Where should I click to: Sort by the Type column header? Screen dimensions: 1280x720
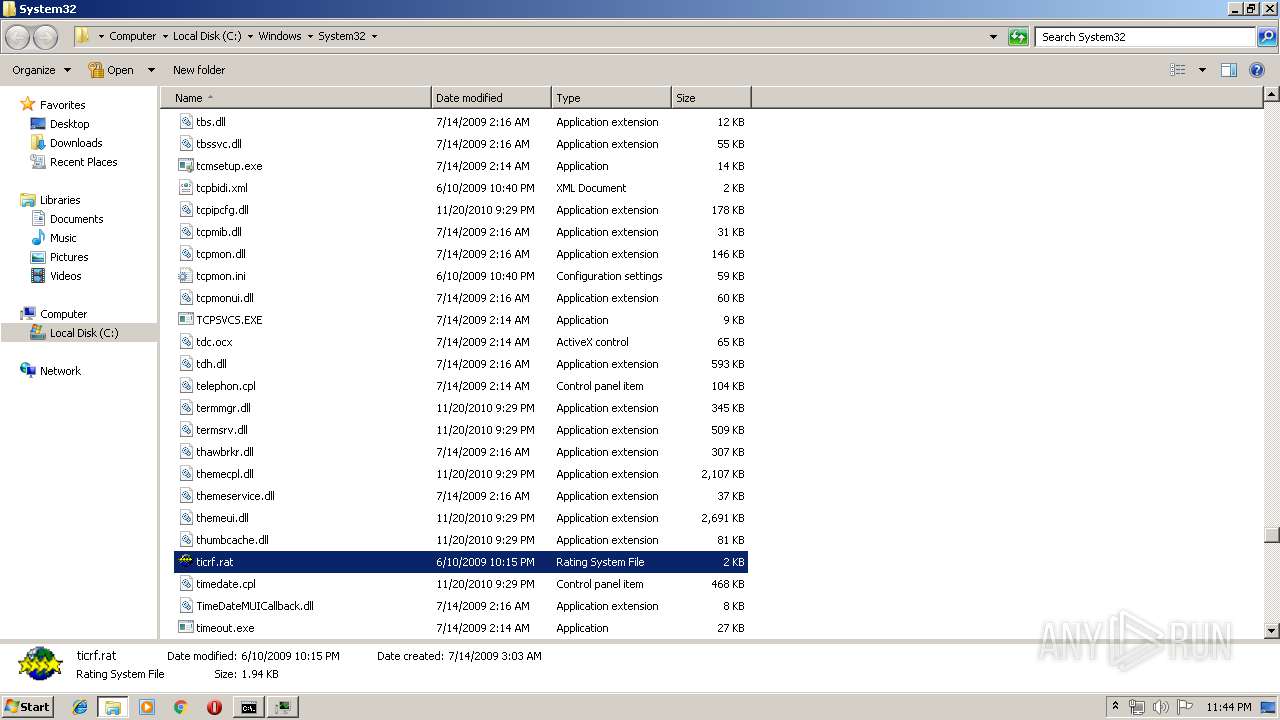click(x=611, y=98)
